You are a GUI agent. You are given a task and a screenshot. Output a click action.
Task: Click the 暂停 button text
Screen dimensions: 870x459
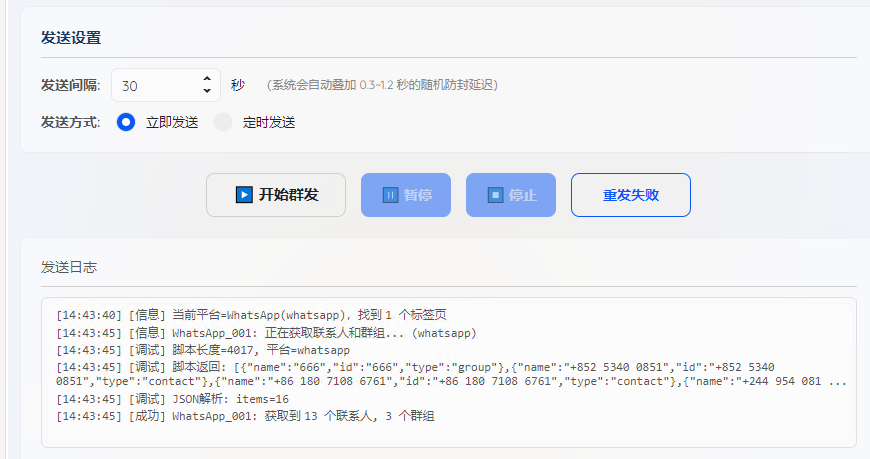coord(418,195)
